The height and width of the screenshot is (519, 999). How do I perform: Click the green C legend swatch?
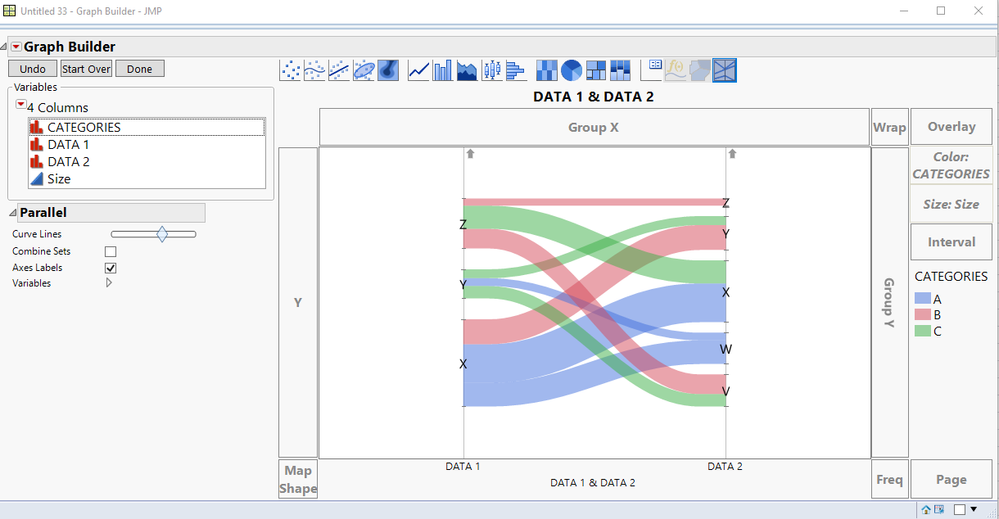[x=923, y=331]
